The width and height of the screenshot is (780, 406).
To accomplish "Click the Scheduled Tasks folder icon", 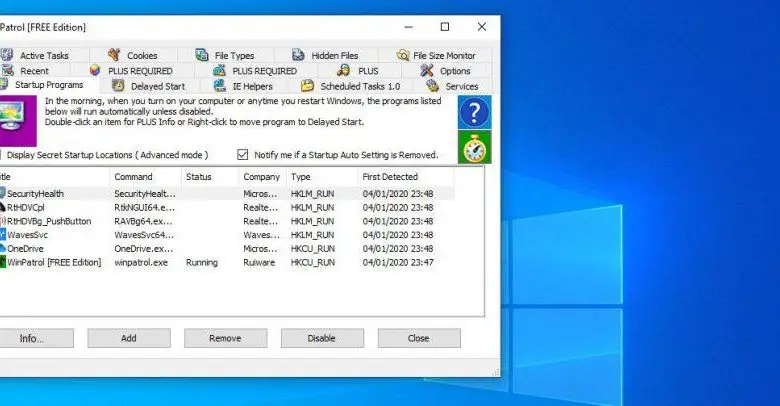I will tap(307, 86).
